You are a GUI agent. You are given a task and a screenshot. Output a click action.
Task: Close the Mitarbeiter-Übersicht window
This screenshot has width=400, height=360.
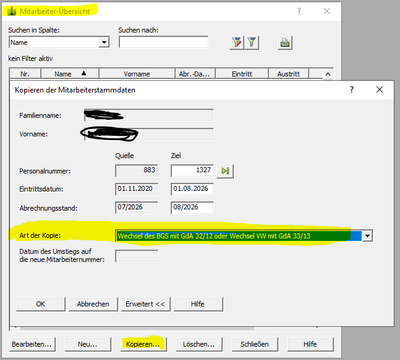pyautogui.click(x=327, y=11)
